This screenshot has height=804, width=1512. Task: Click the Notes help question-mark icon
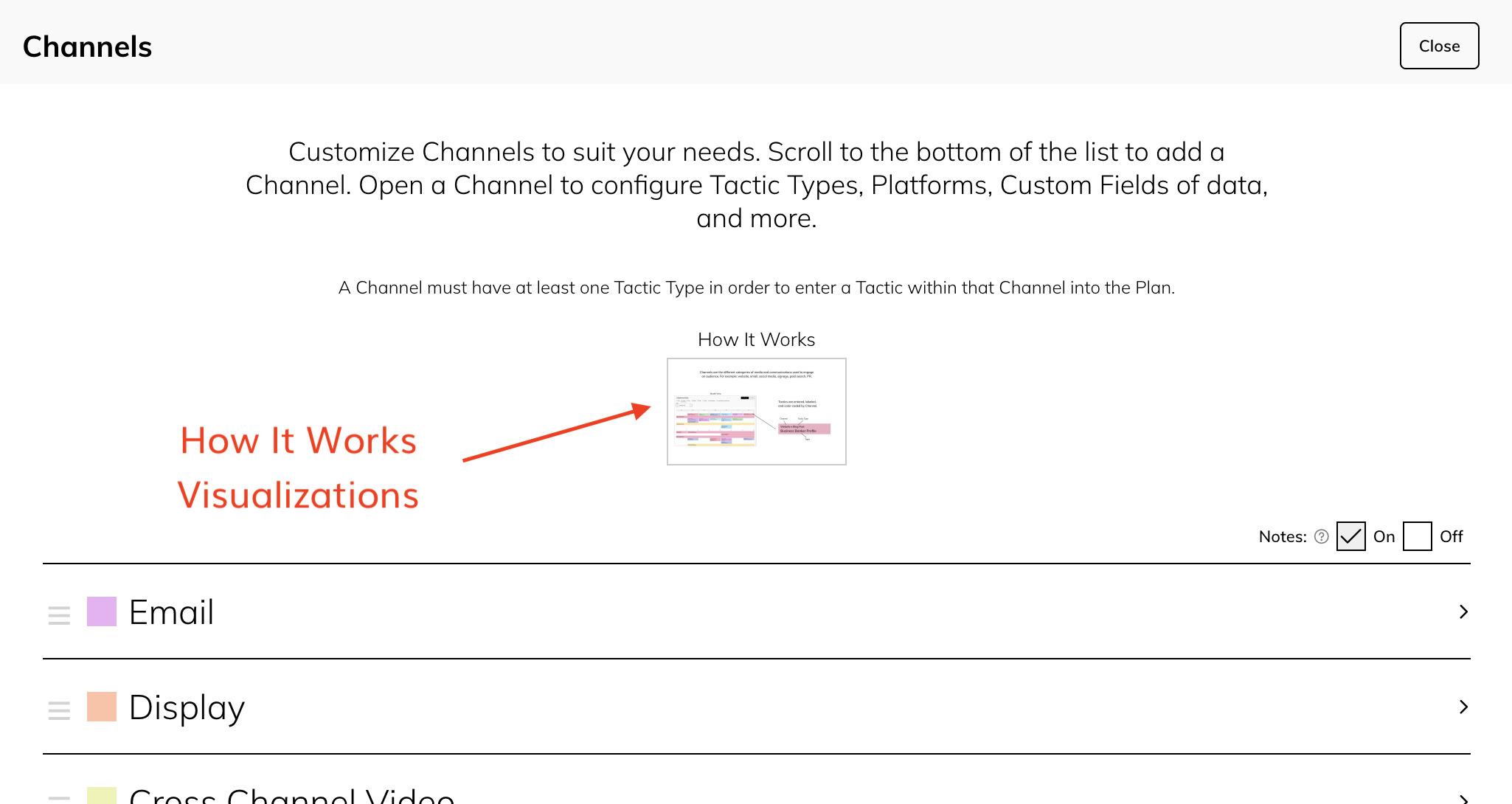[x=1321, y=536]
